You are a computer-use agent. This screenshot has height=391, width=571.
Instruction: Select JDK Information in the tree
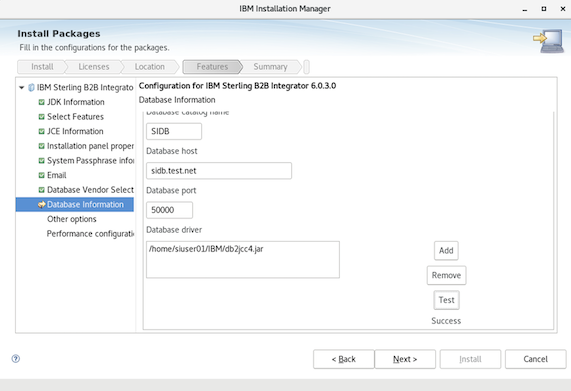(x=76, y=102)
